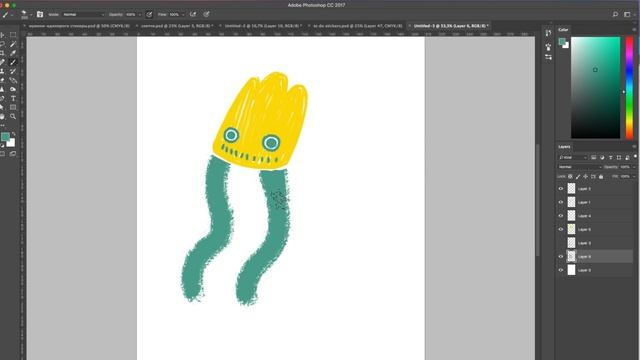Select the Rectangular Marquee tool
The width and height of the screenshot is (640, 360).
(x=13, y=35)
